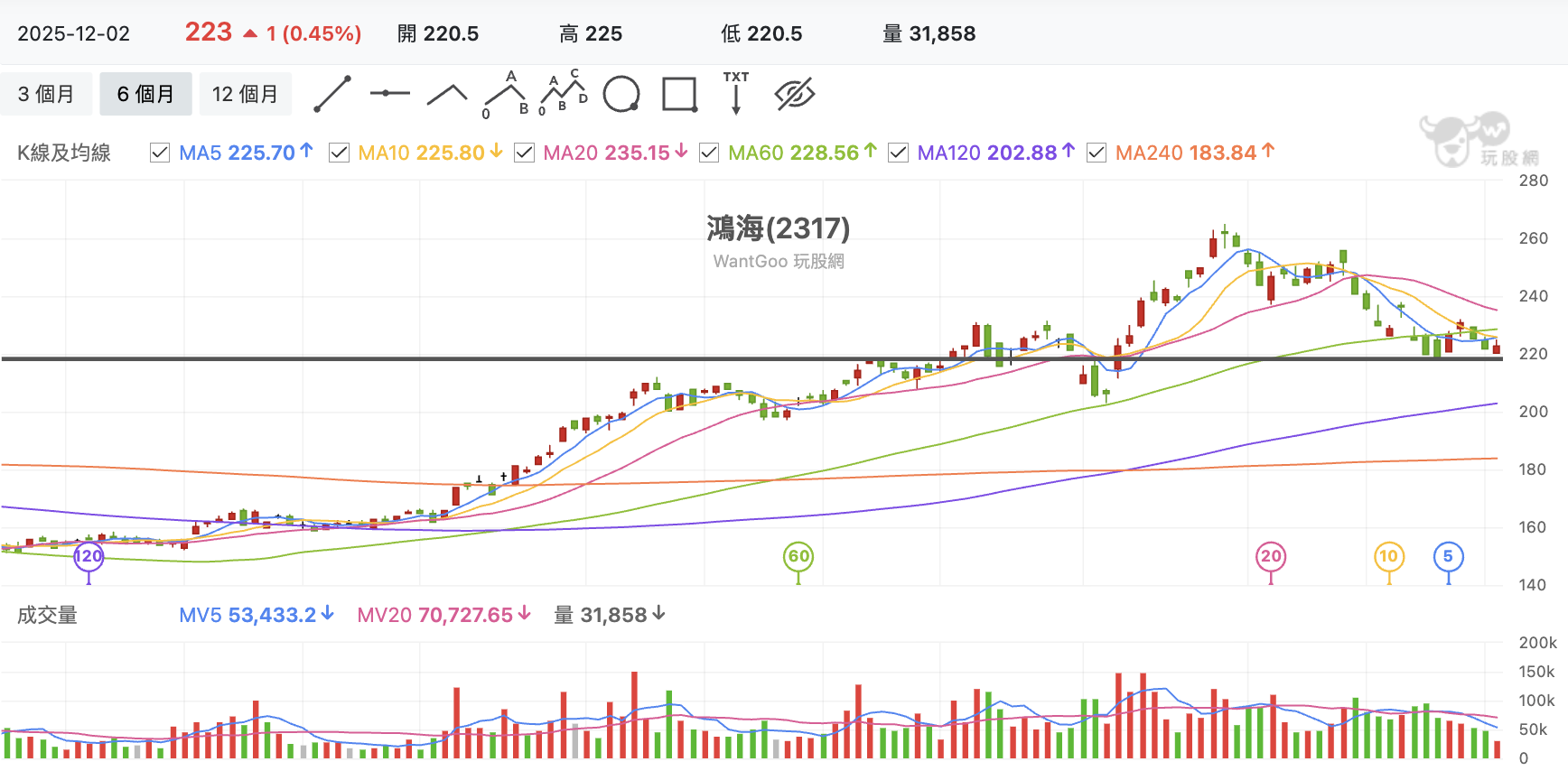Screen dimensions: 1568x771
Task: Switch chart range to 6 個月
Action: [145, 94]
